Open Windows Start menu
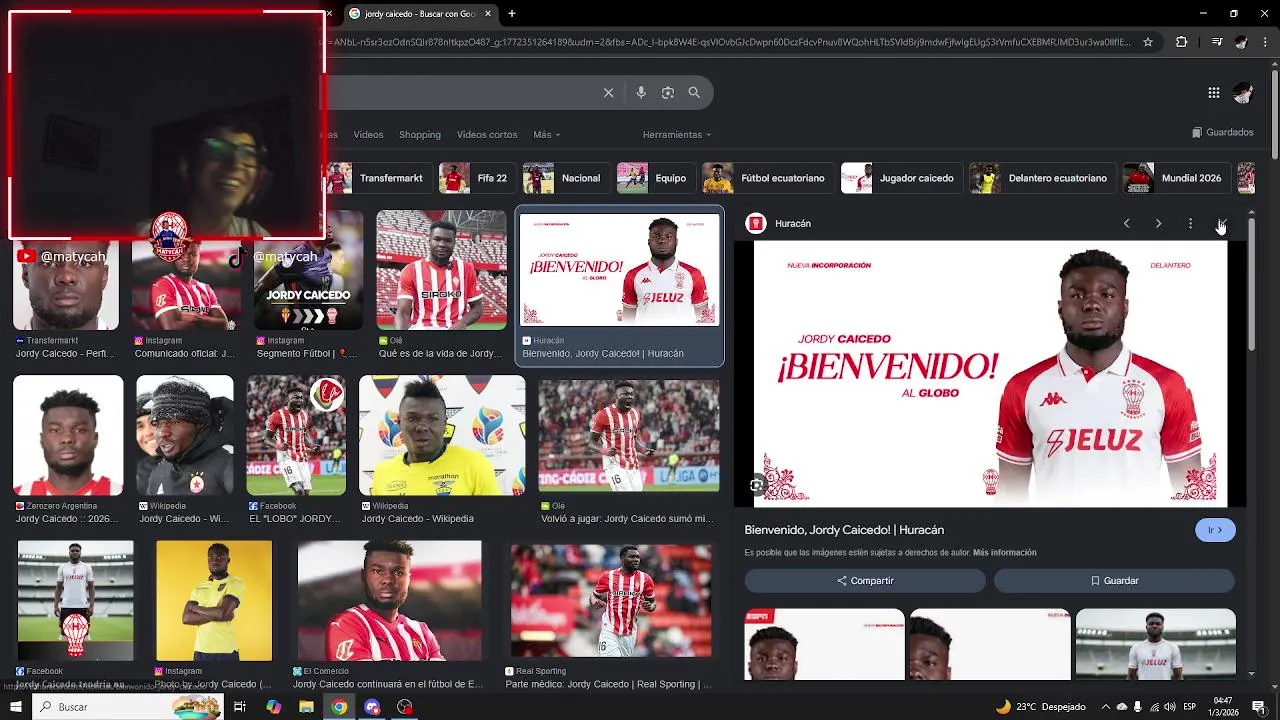Viewport: 1280px width, 720px height. click(x=15, y=707)
